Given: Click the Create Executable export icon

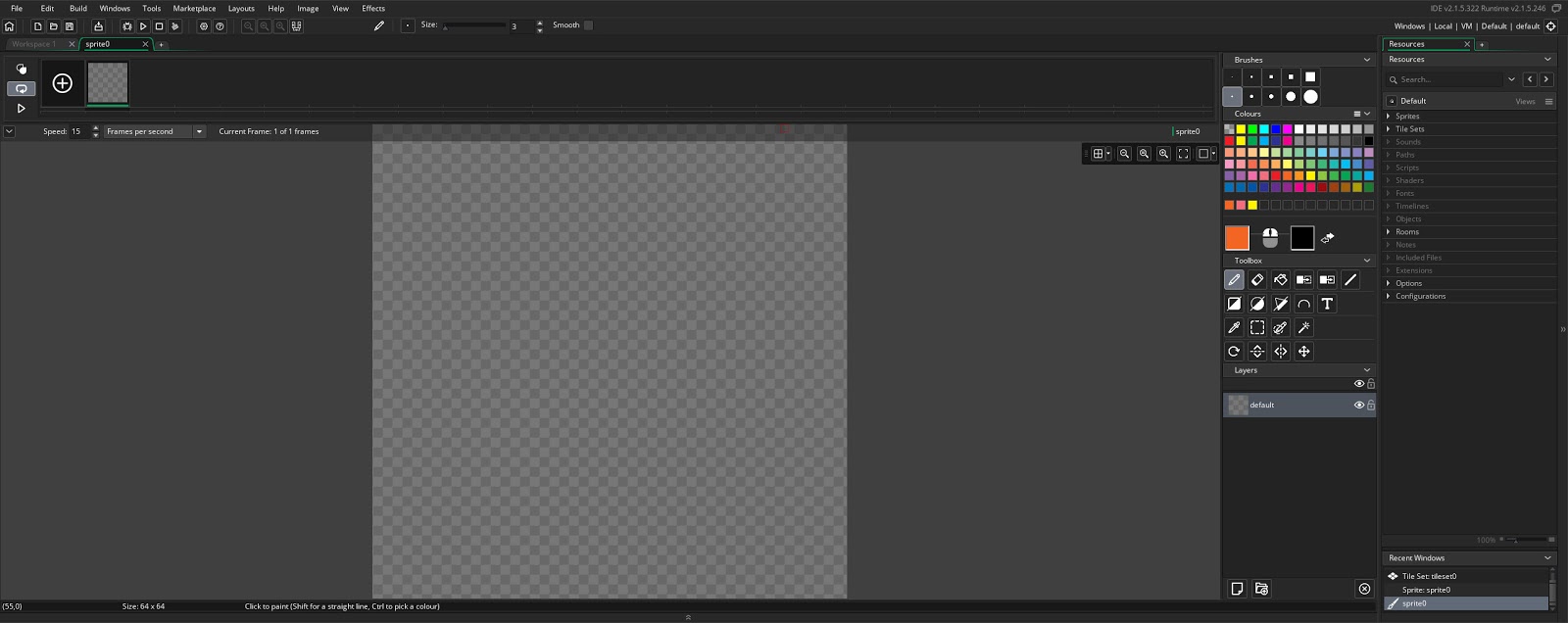Looking at the screenshot, I should pyautogui.click(x=98, y=26).
